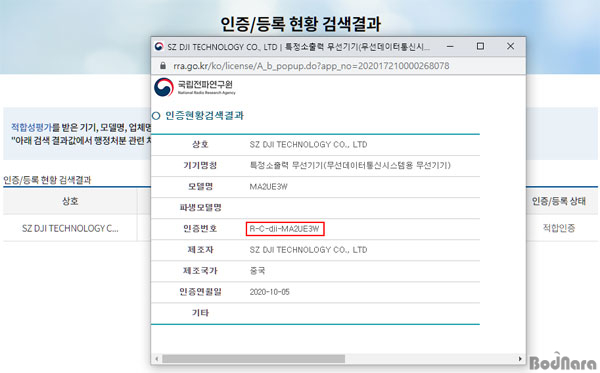This screenshot has width=600, height=373.
Task: Click the scrollbar right arrow in the popup
Action: pyautogui.click(x=520, y=359)
